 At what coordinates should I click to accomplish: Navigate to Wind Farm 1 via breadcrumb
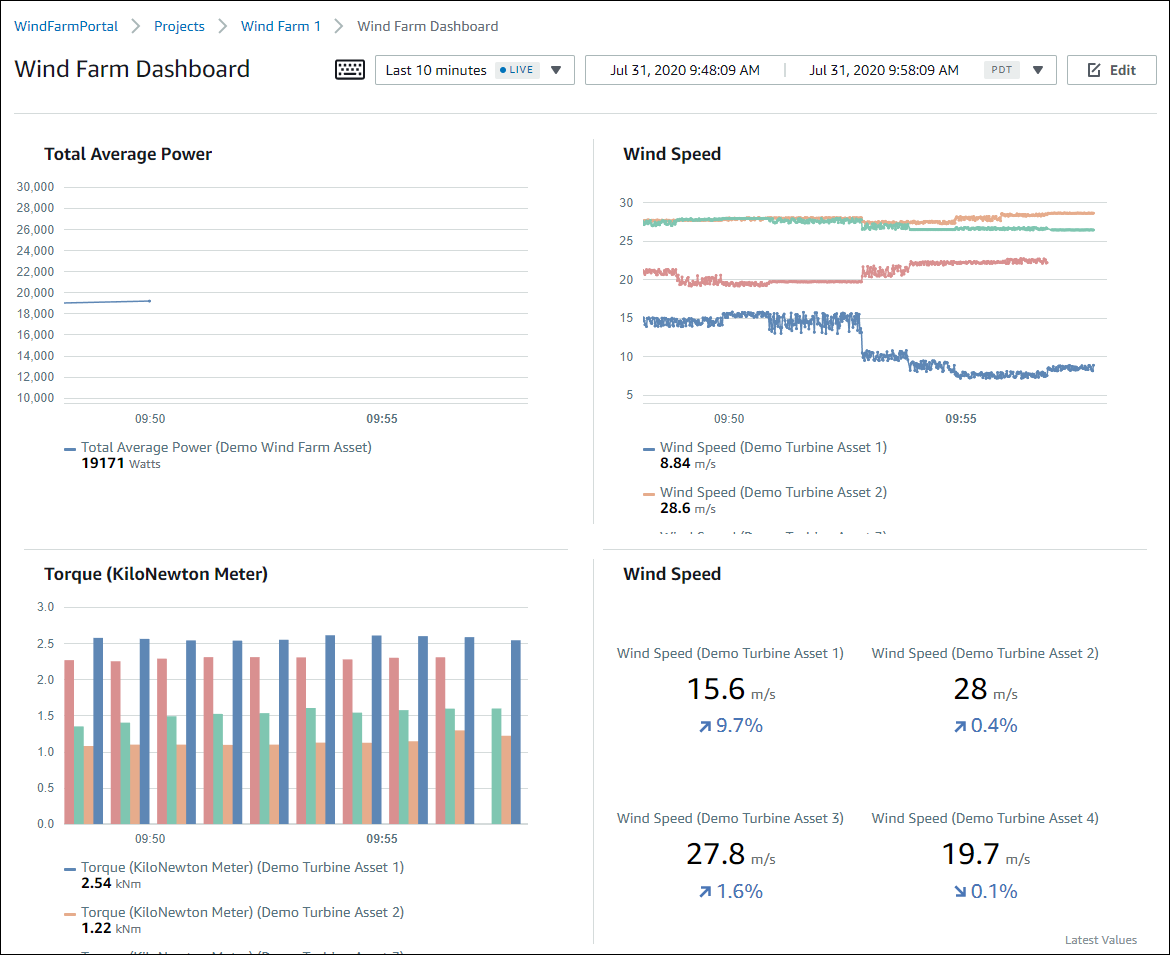click(280, 26)
